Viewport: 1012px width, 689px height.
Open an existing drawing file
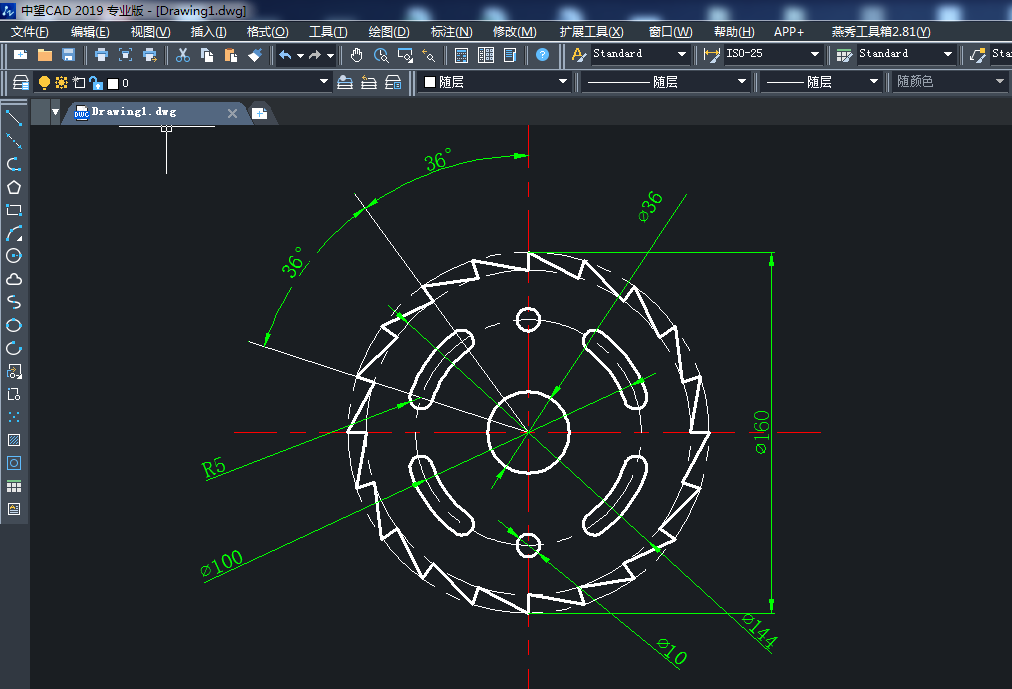pyautogui.click(x=45, y=55)
